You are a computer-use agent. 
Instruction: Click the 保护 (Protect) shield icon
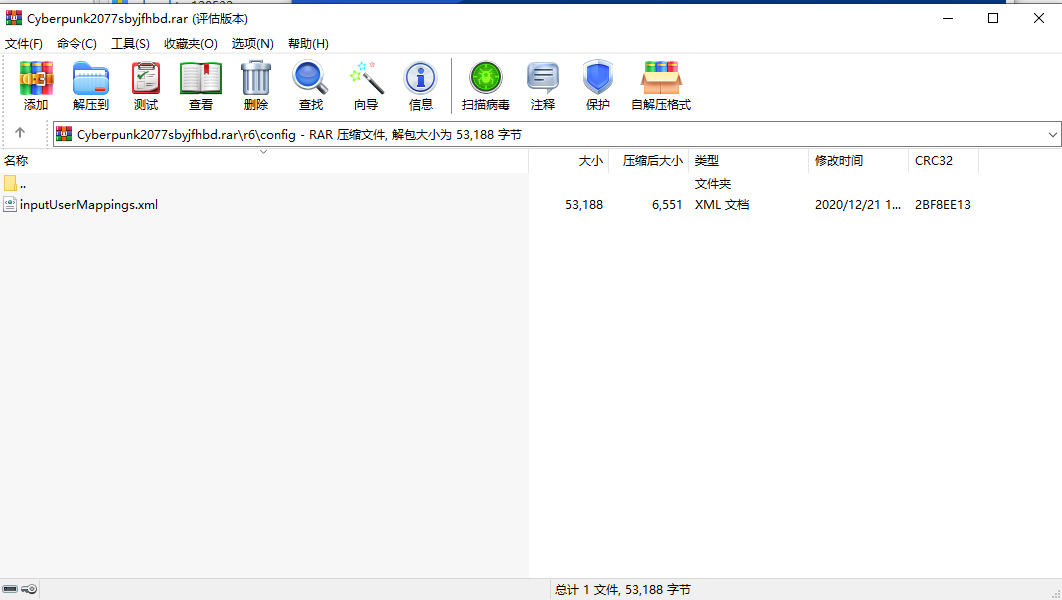597,85
